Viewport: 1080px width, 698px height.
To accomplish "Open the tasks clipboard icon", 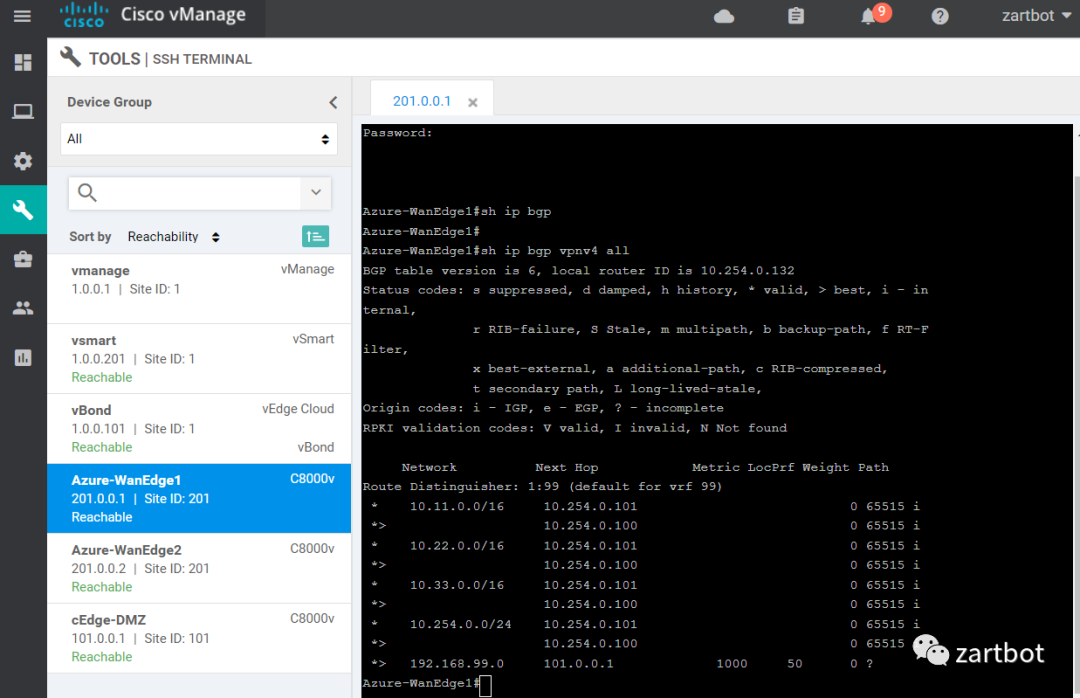I will [796, 16].
